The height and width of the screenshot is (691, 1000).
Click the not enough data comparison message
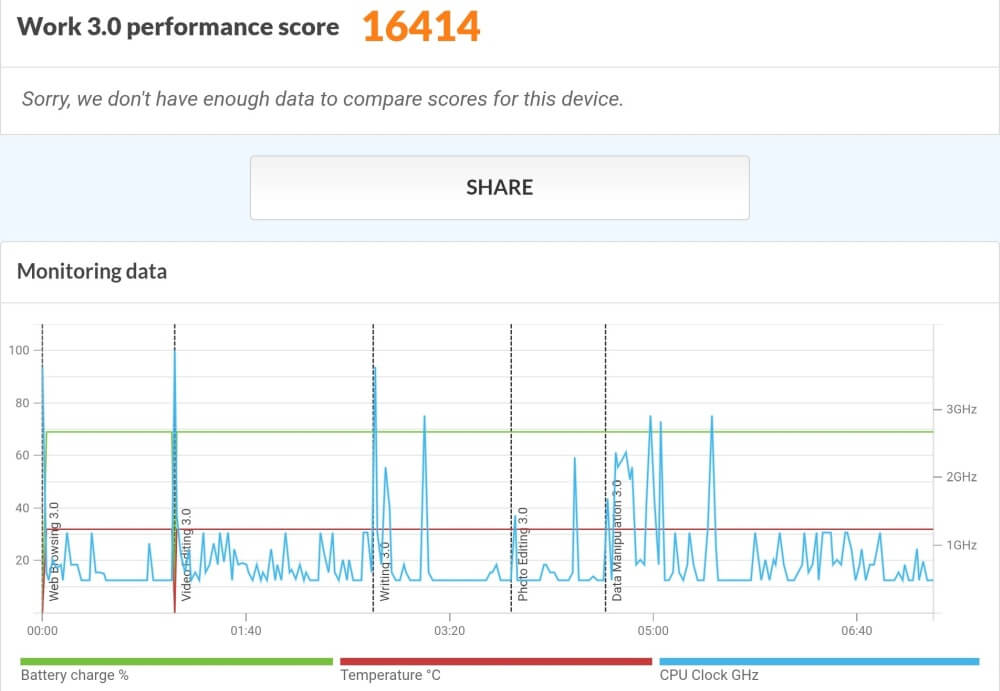[x=323, y=99]
